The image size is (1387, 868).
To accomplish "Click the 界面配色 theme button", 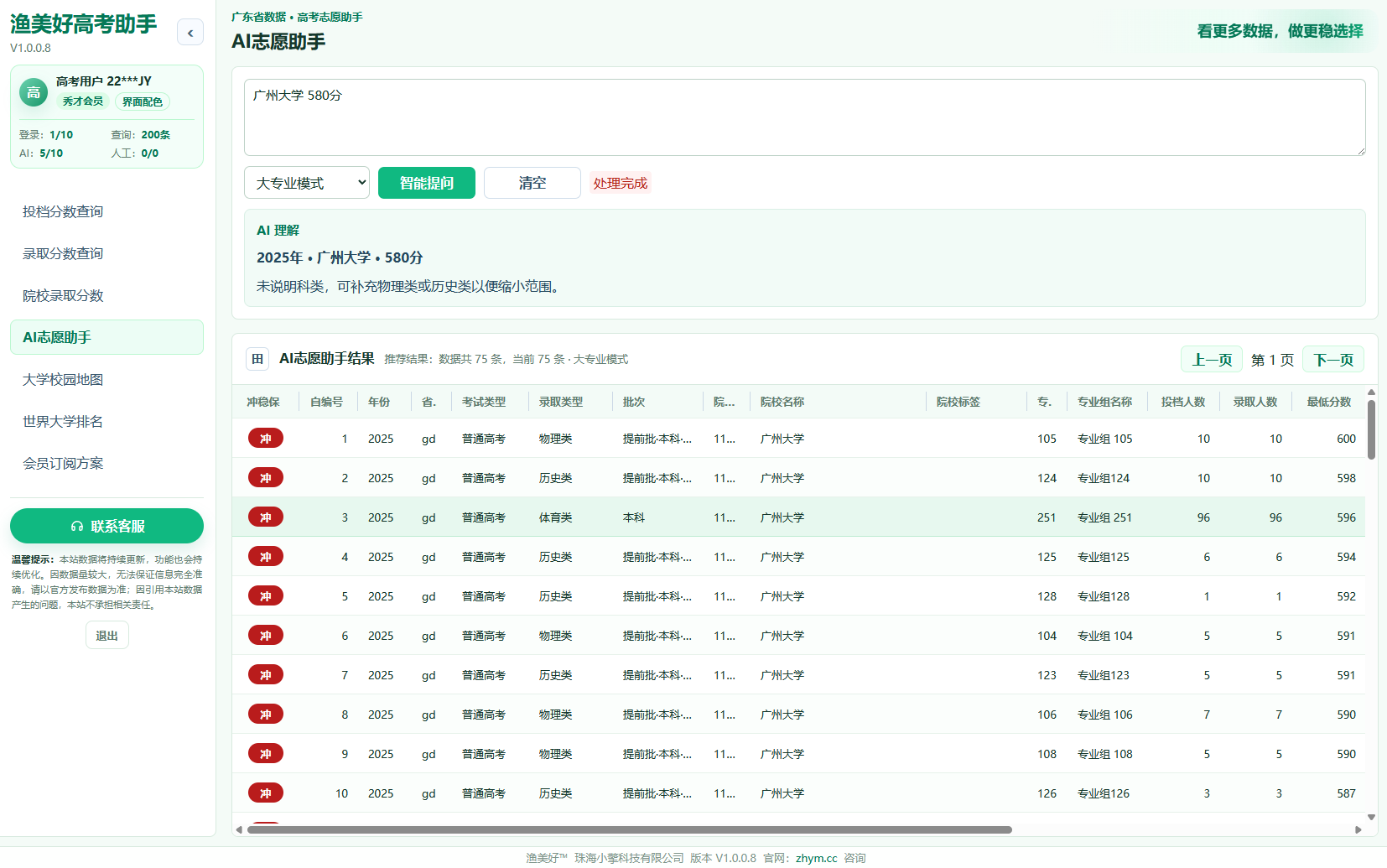I will tap(143, 101).
